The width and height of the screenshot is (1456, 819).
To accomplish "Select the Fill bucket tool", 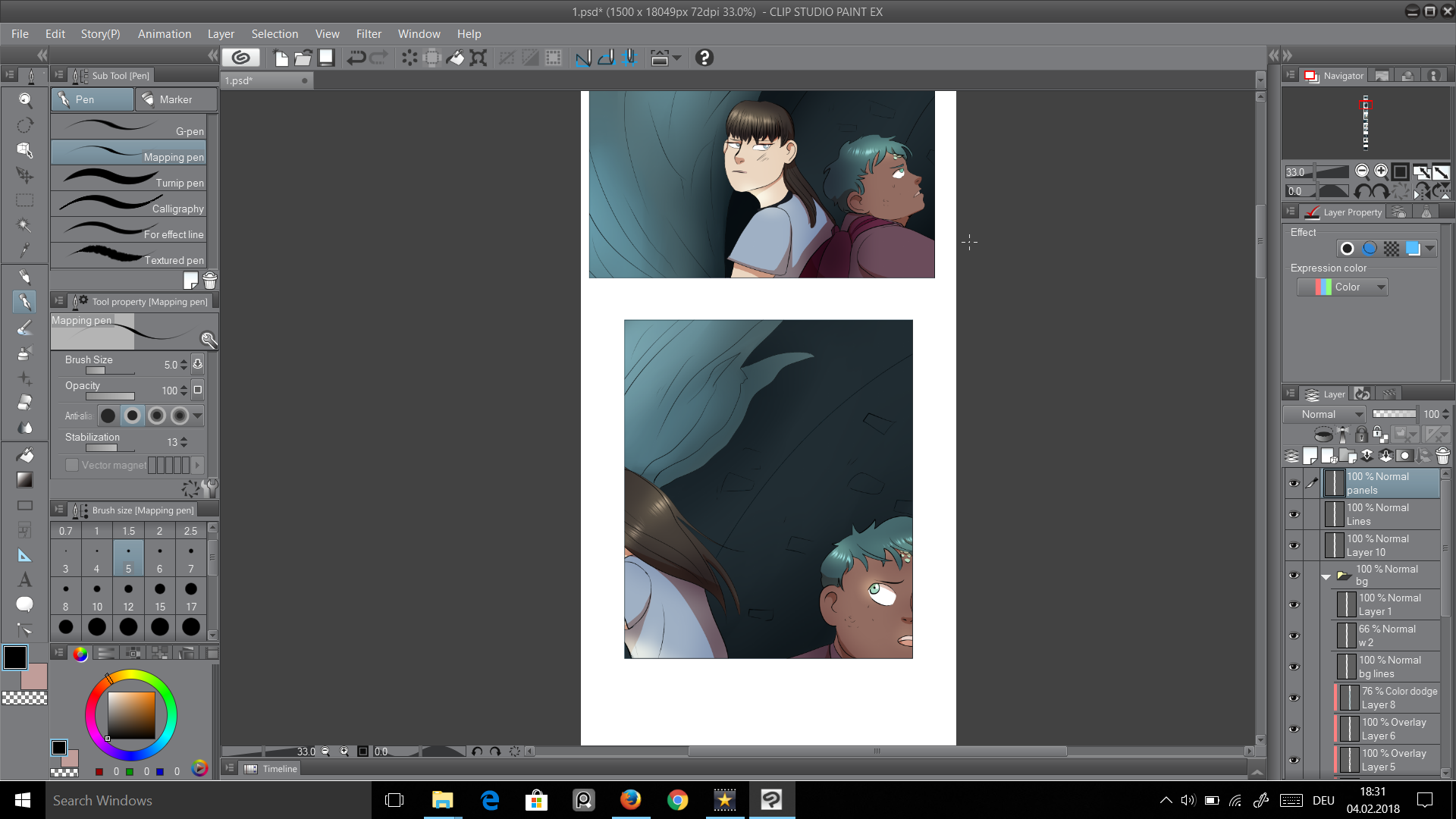I will (x=24, y=454).
